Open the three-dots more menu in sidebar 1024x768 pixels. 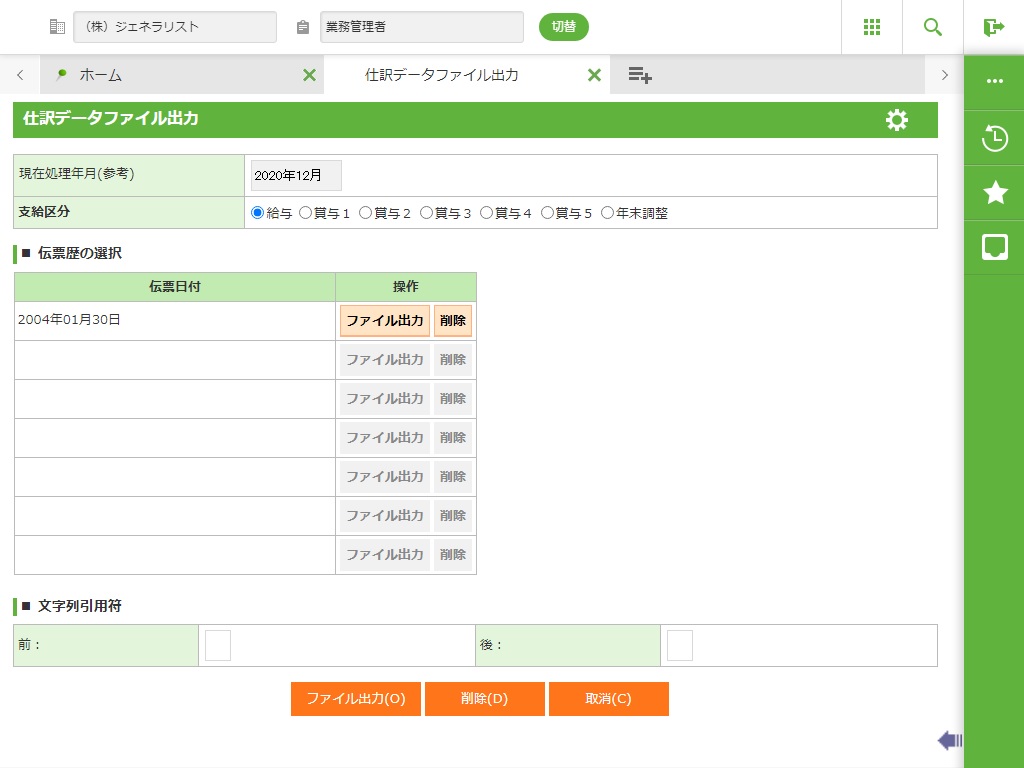[994, 81]
